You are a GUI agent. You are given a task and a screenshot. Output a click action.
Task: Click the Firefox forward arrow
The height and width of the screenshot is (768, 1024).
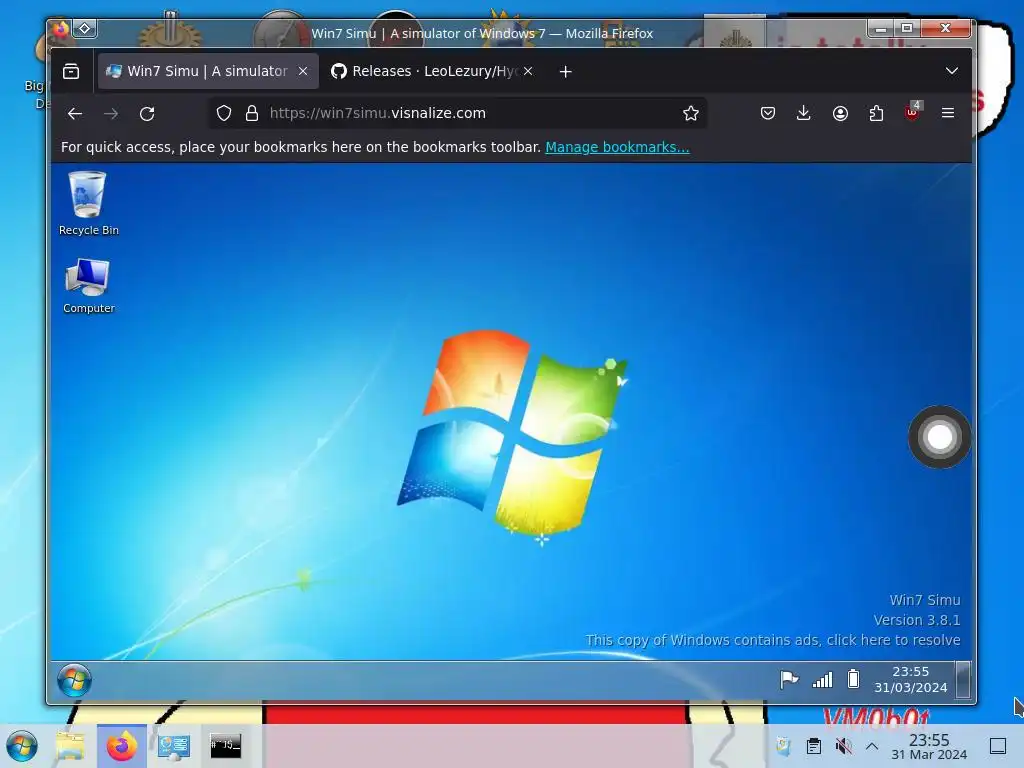(111, 114)
